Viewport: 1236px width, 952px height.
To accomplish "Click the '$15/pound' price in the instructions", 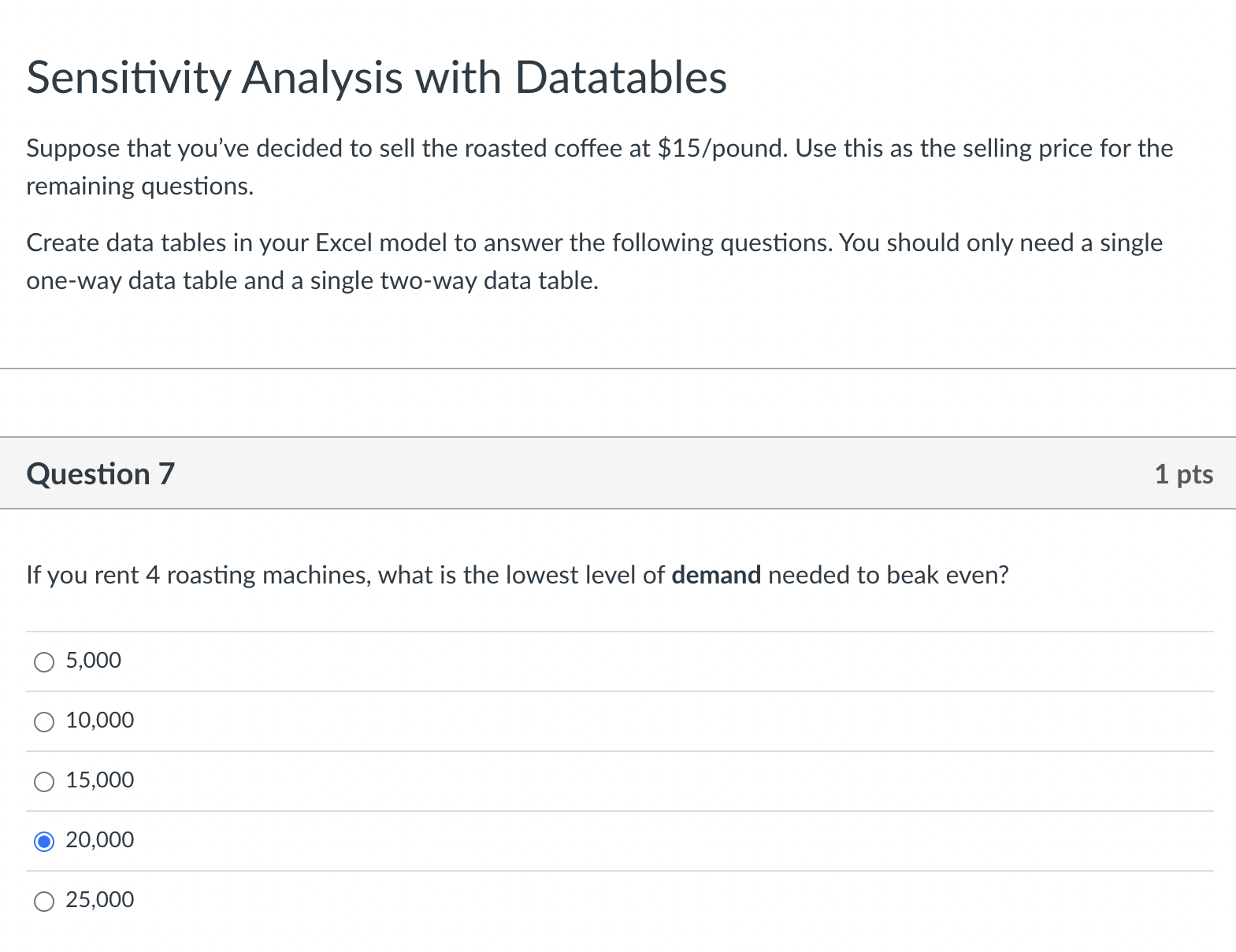I will pyautogui.click(x=722, y=148).
